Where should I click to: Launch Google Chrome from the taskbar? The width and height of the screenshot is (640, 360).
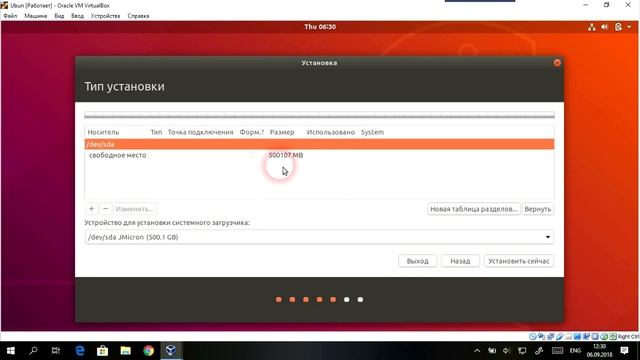click(149, 351)
